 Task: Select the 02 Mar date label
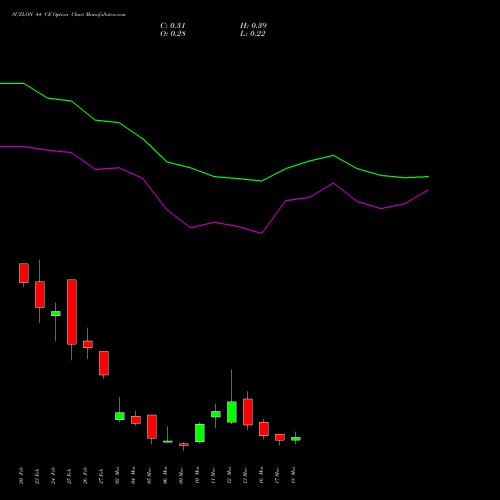[x=118, y=476]
